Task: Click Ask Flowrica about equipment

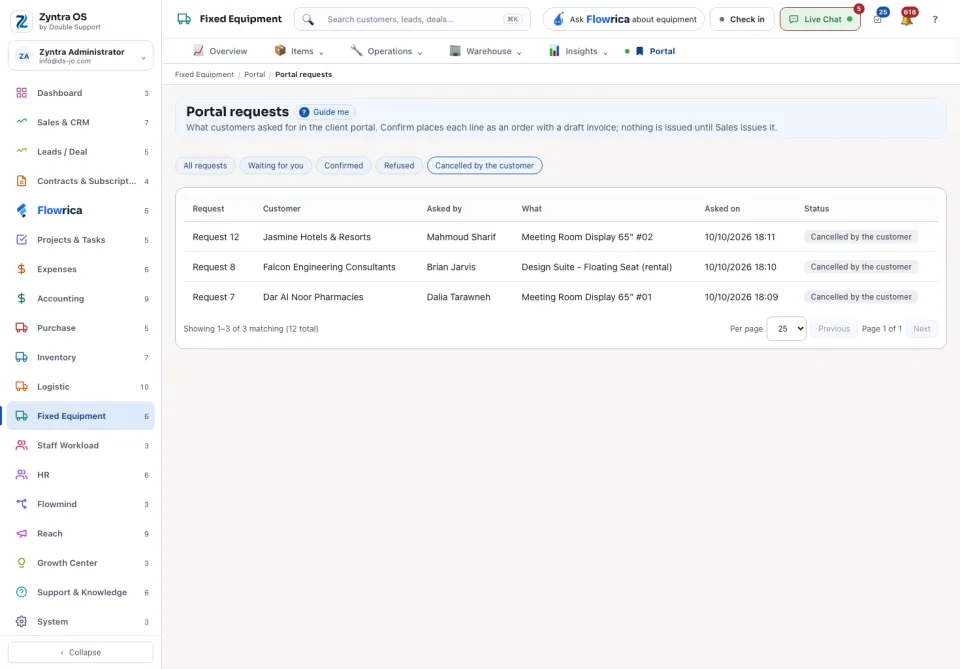Action: point(624,19)
